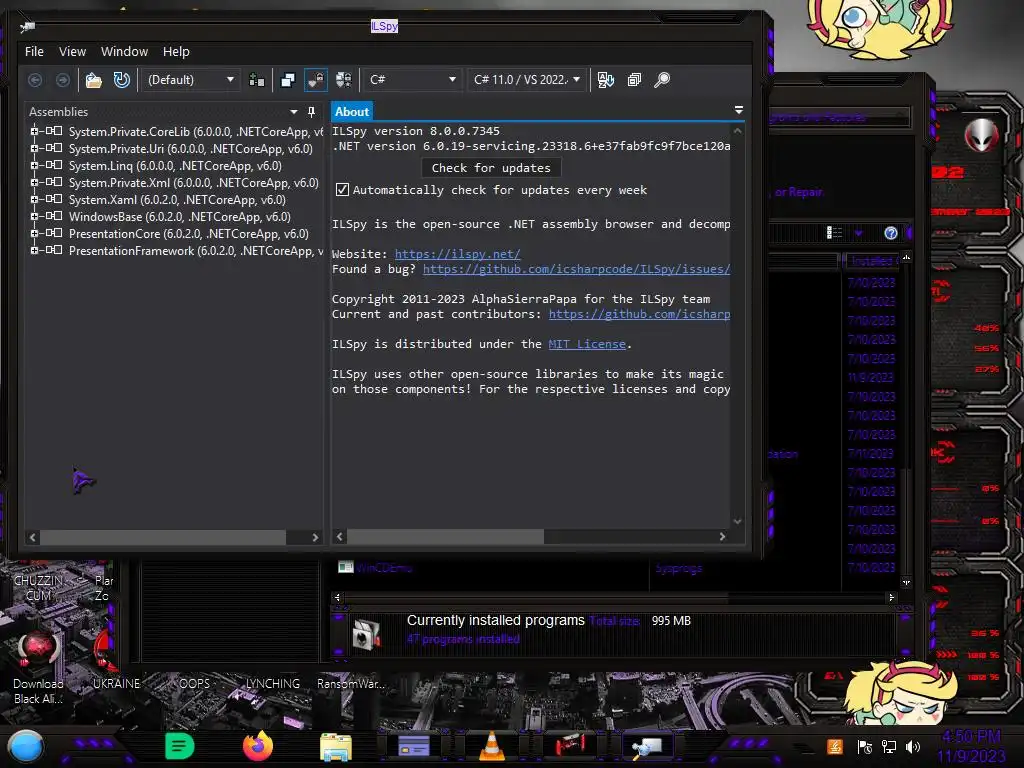Open the C# language dropdown
Image resolution: width=1024 pixels, height=768 pixels.
[x=412, y=80]
